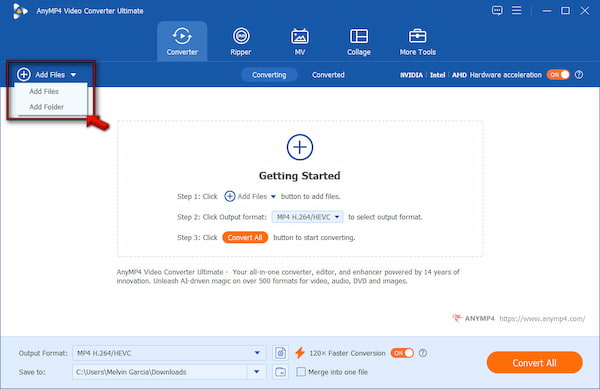
Task: Click Add Files in Getting Started Step 1
Action: pyautogui.click(x=250, y=196)
